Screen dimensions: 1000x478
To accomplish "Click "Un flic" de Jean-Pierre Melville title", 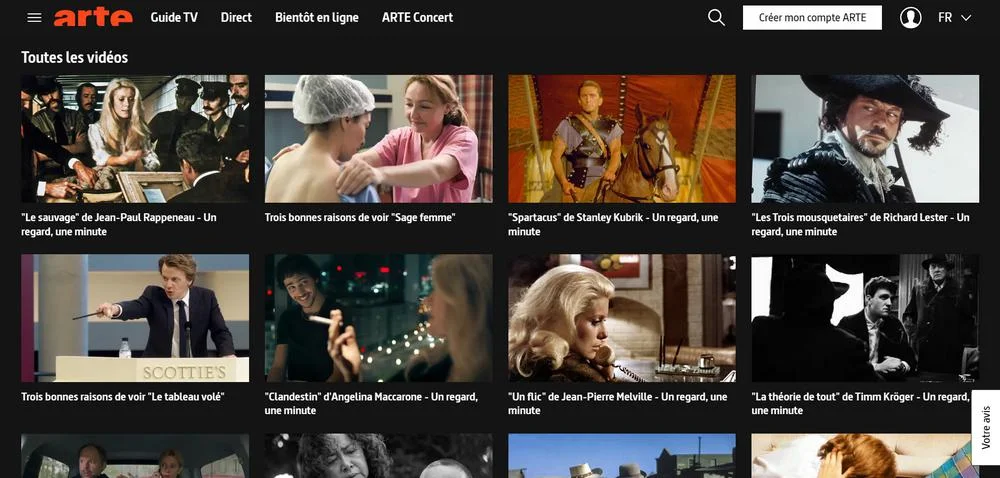I will pyautogui.click(x=617, y=403).
